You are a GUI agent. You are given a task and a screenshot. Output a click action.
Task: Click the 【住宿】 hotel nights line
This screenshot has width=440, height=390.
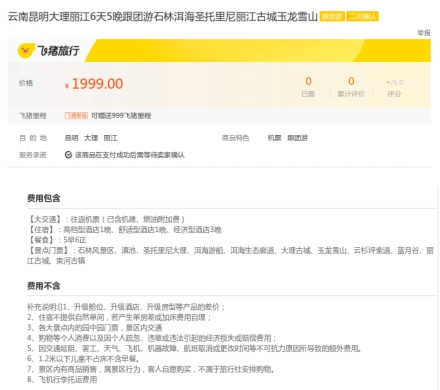[x=124, y=229]
